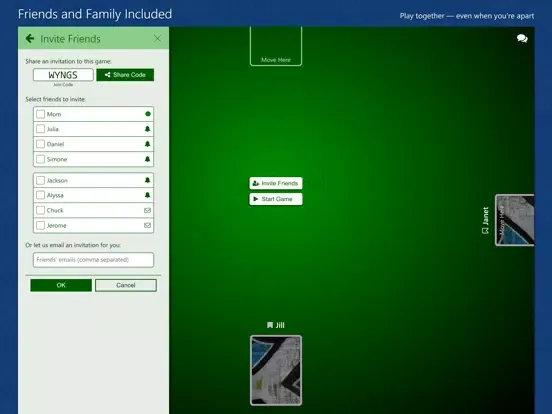Click the friends' emails input field

click(x=93, y=260)
